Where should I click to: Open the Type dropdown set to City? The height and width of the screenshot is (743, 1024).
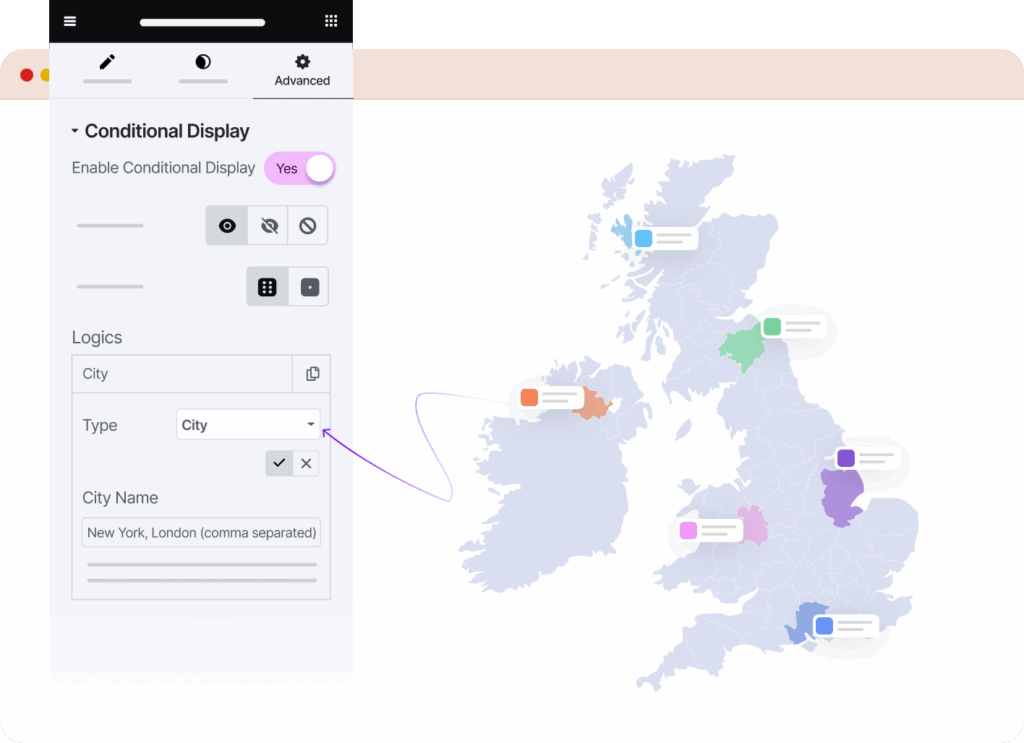(x=247, y=424)
